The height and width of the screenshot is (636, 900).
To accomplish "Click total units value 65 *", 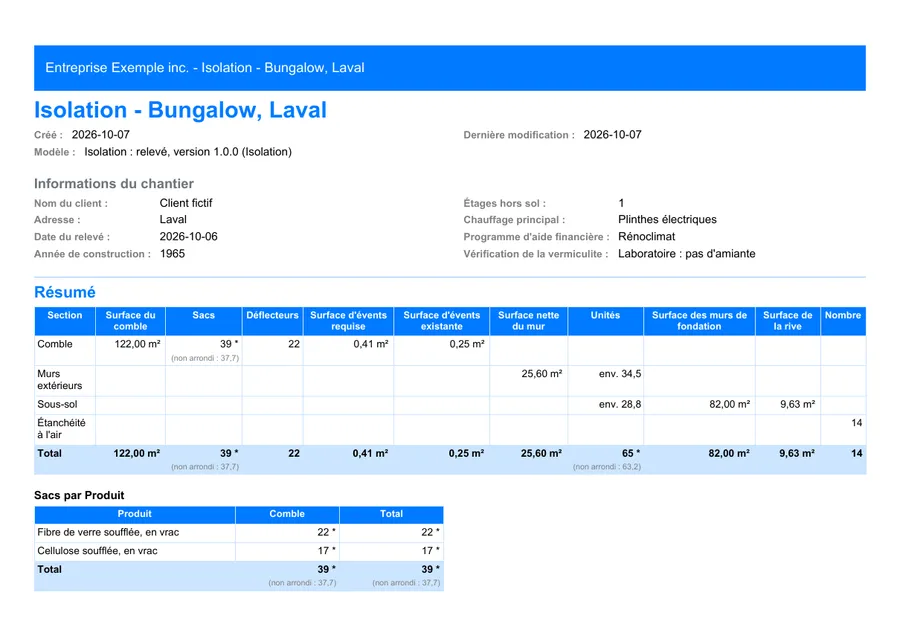I will [x=631, y=453].
